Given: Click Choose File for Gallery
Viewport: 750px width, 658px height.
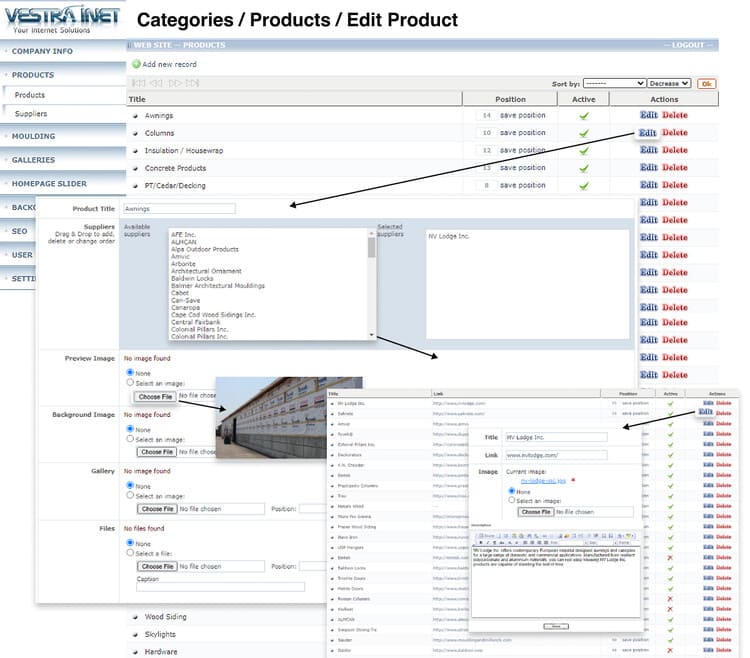Looking at the screenshot, I should pos(157,509).
